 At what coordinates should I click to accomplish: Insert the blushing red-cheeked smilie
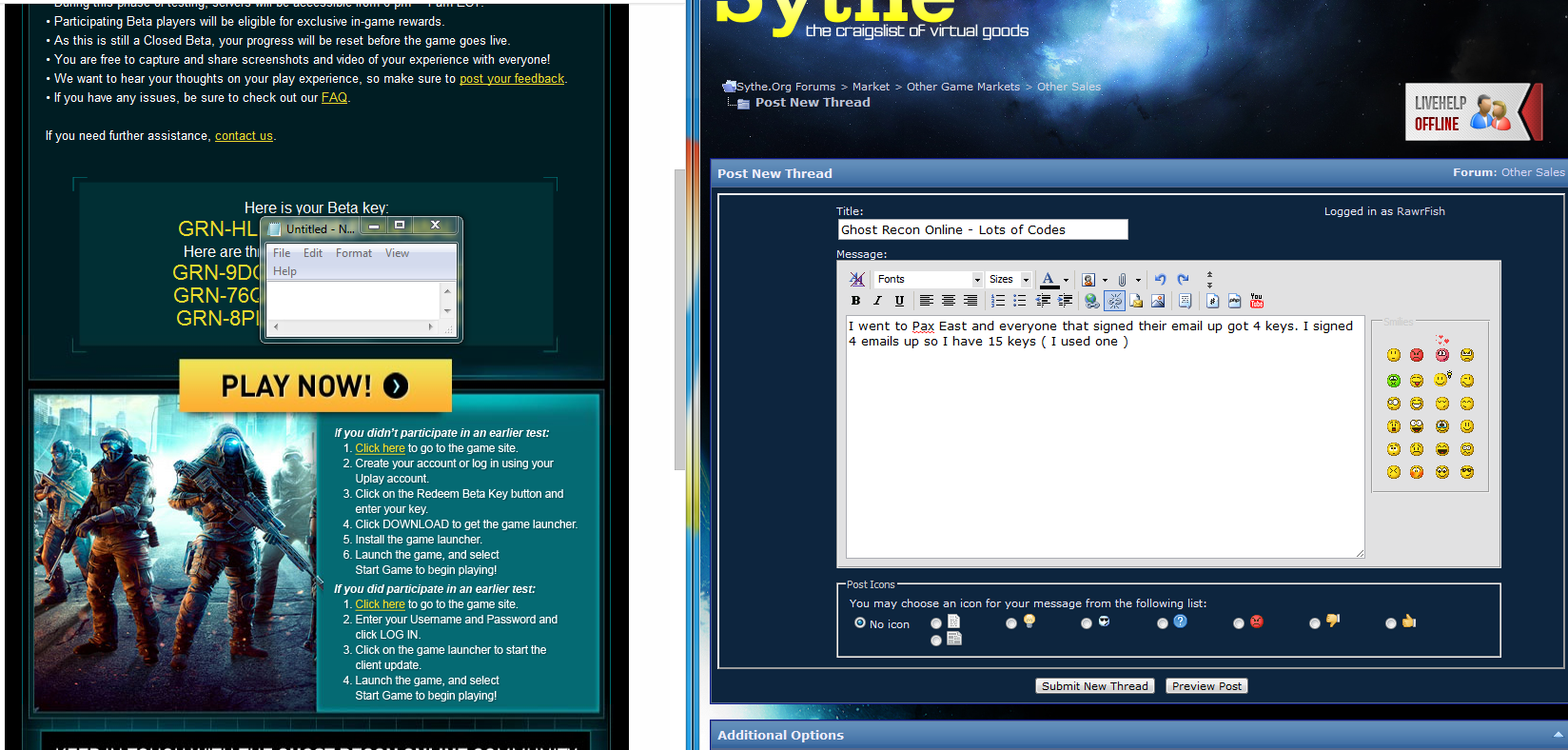point(1417,472)
